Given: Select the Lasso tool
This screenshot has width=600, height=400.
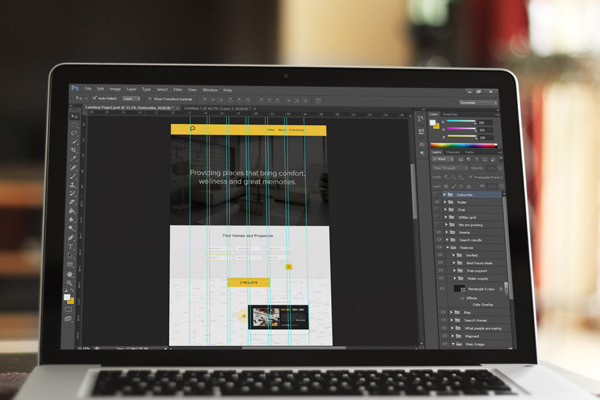Looking at the screenshot, I should pyautogui.click(x=74, y=133).
